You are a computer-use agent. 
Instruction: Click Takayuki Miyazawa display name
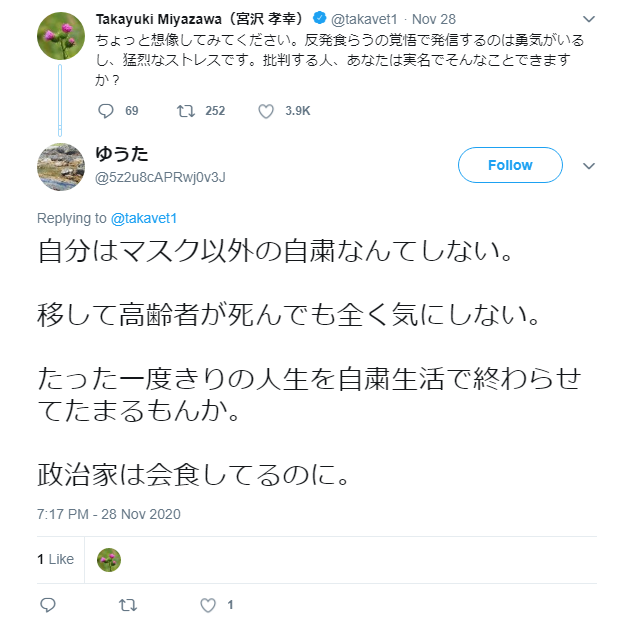198,19
